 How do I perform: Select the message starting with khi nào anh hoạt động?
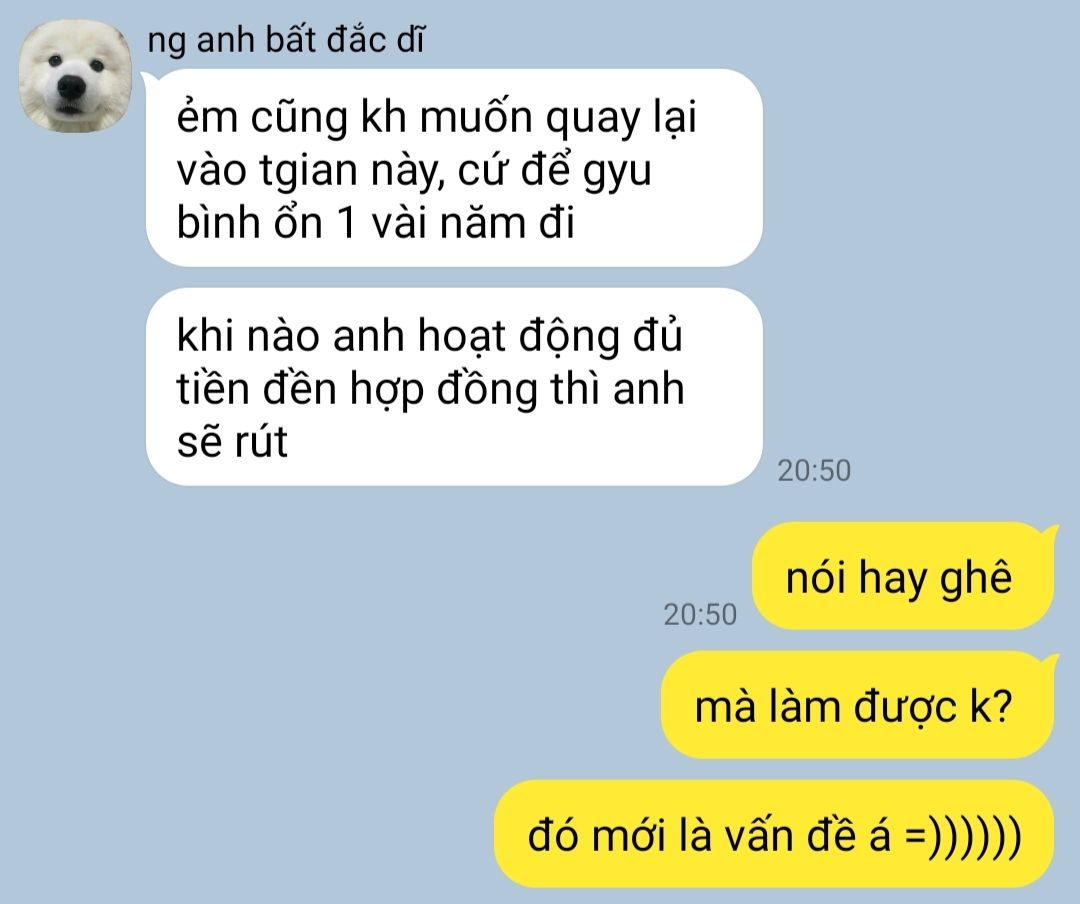(455, 387)
